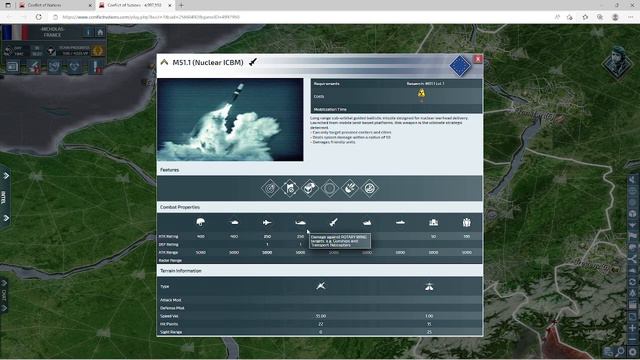Close the M51.1 unit info dialog

pos(478,59)
